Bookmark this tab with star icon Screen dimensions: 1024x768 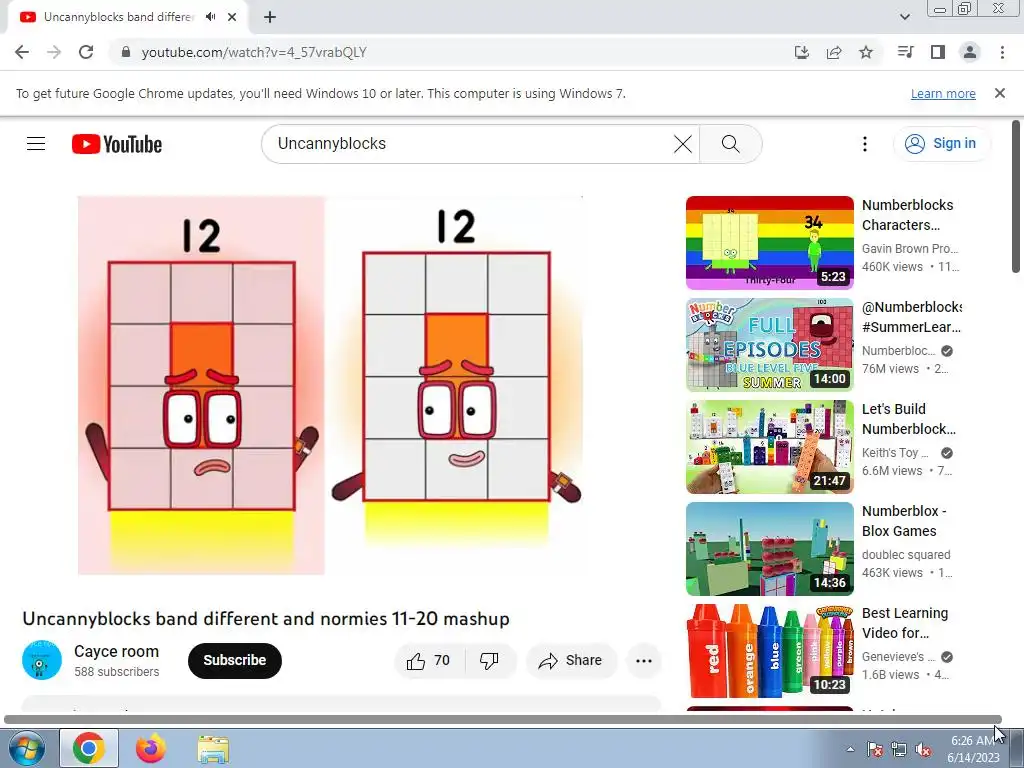click(866, 52)
